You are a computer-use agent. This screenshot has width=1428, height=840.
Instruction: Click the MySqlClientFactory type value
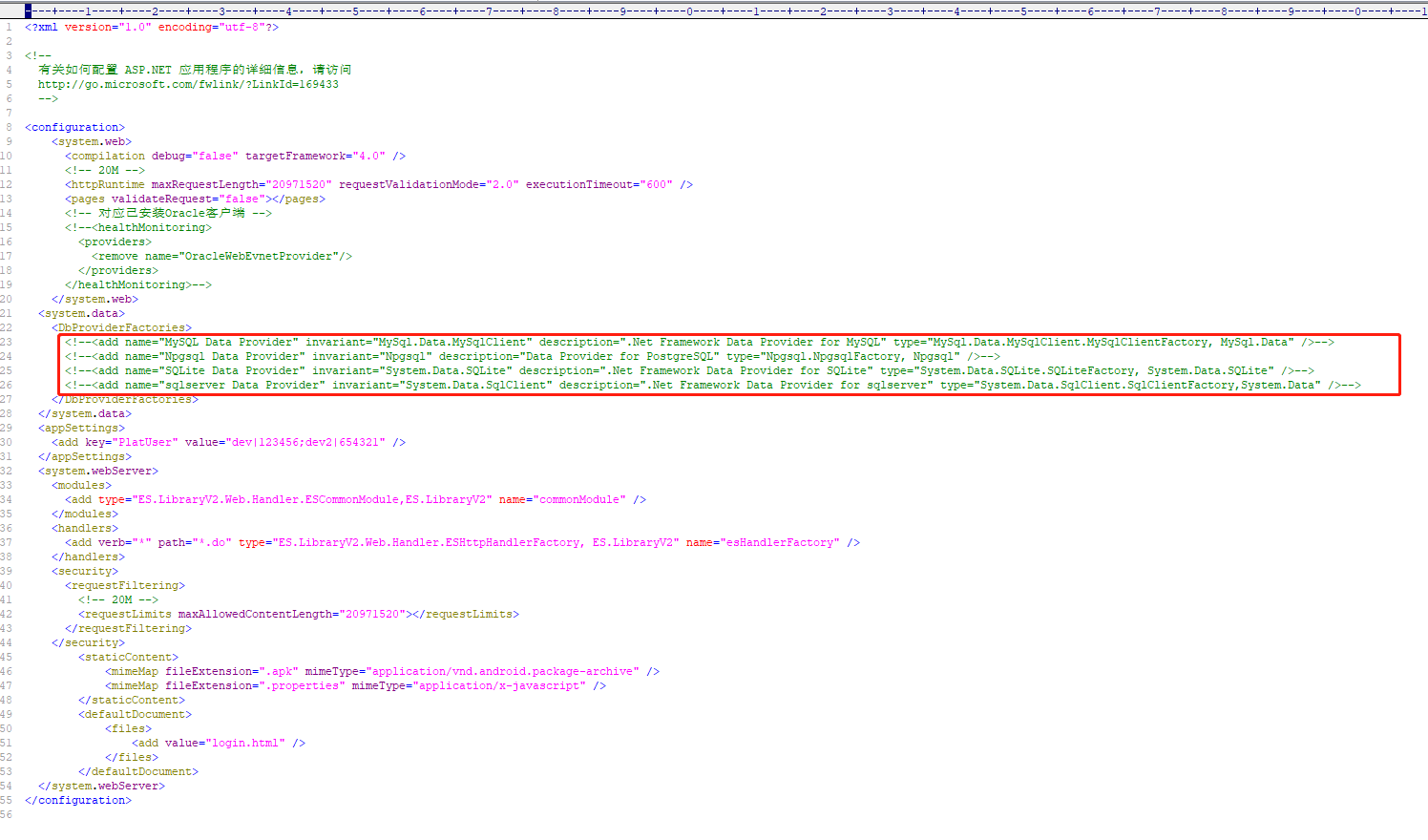coord(1110,342)
